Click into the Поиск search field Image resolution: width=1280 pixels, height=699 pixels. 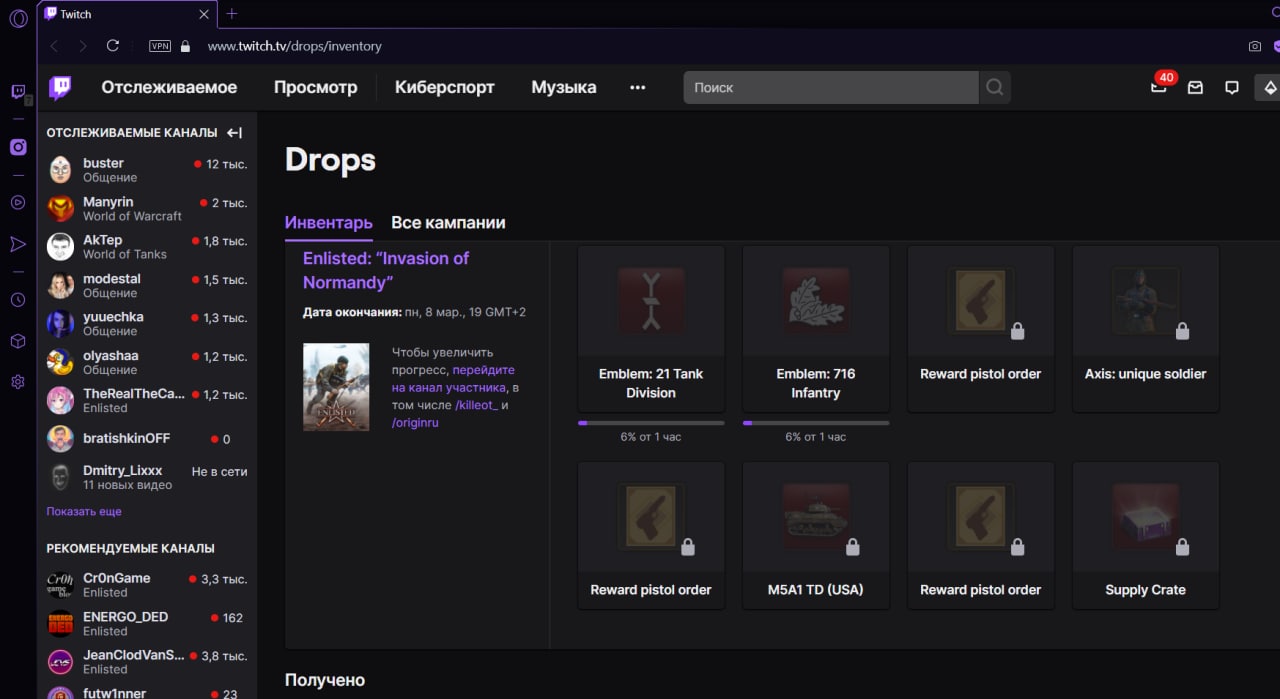(x=831, y=87)
